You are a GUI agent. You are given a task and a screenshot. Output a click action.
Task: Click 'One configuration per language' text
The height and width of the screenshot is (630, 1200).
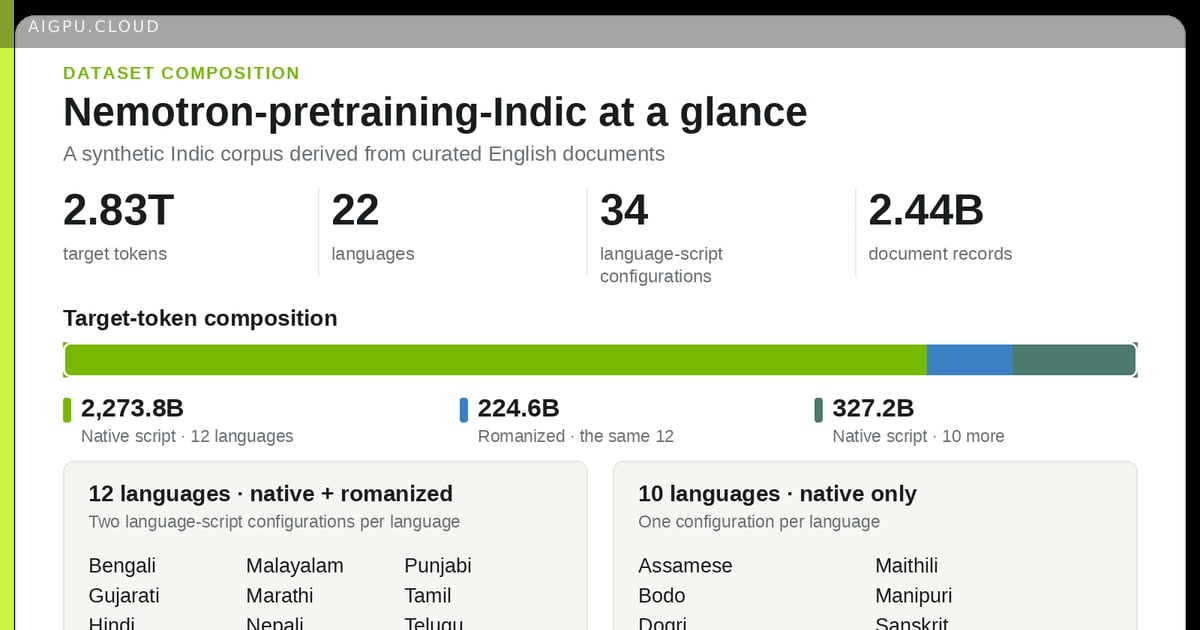(759, 522)
